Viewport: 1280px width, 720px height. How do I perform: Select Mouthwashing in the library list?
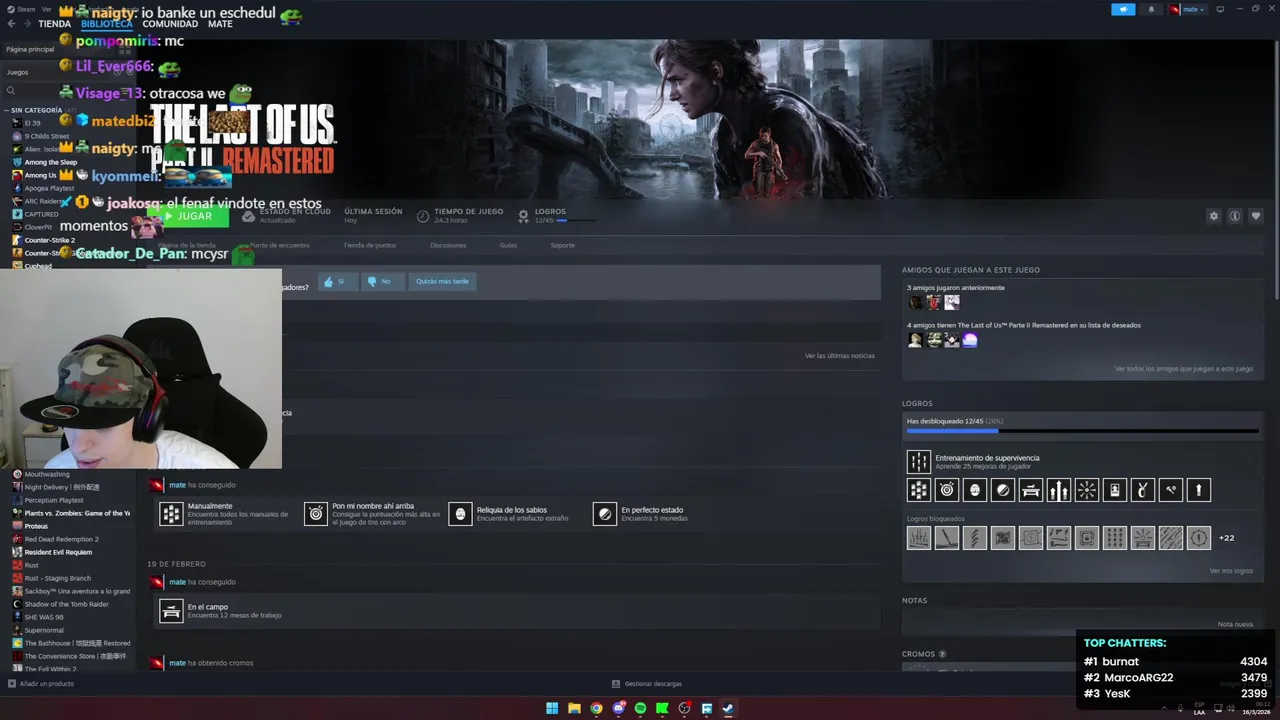pyautogui.click(x=46, y=474)
